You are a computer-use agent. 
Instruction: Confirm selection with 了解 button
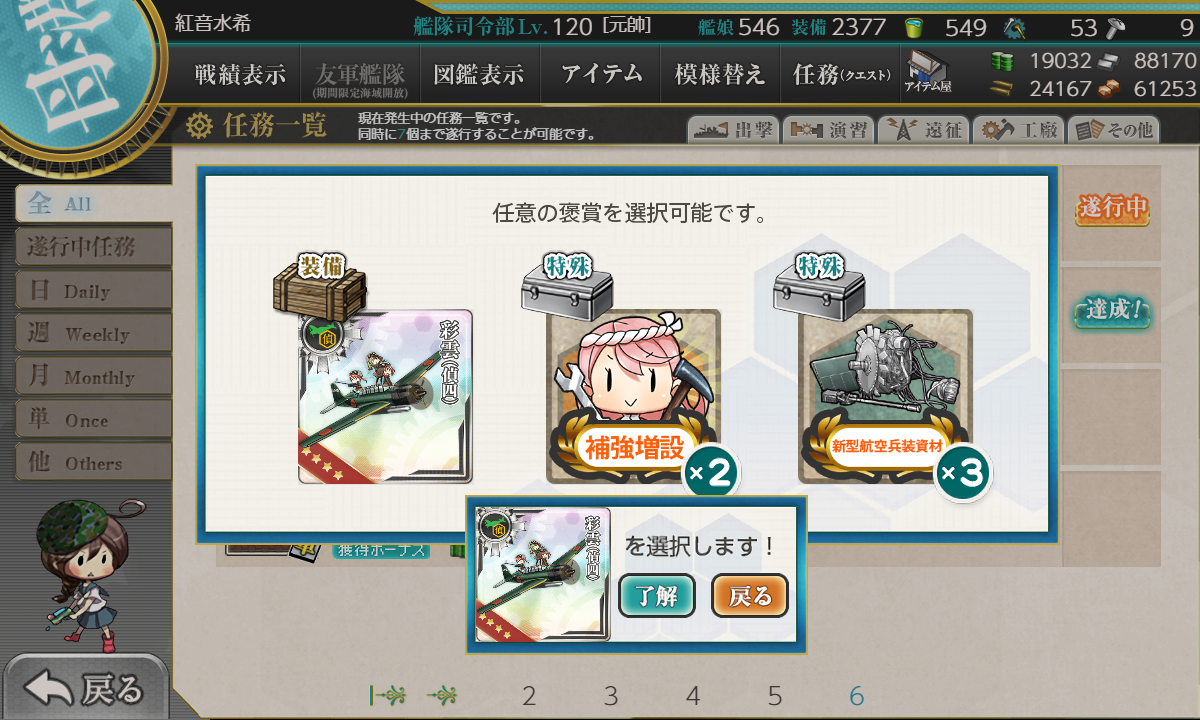(657, 597)
